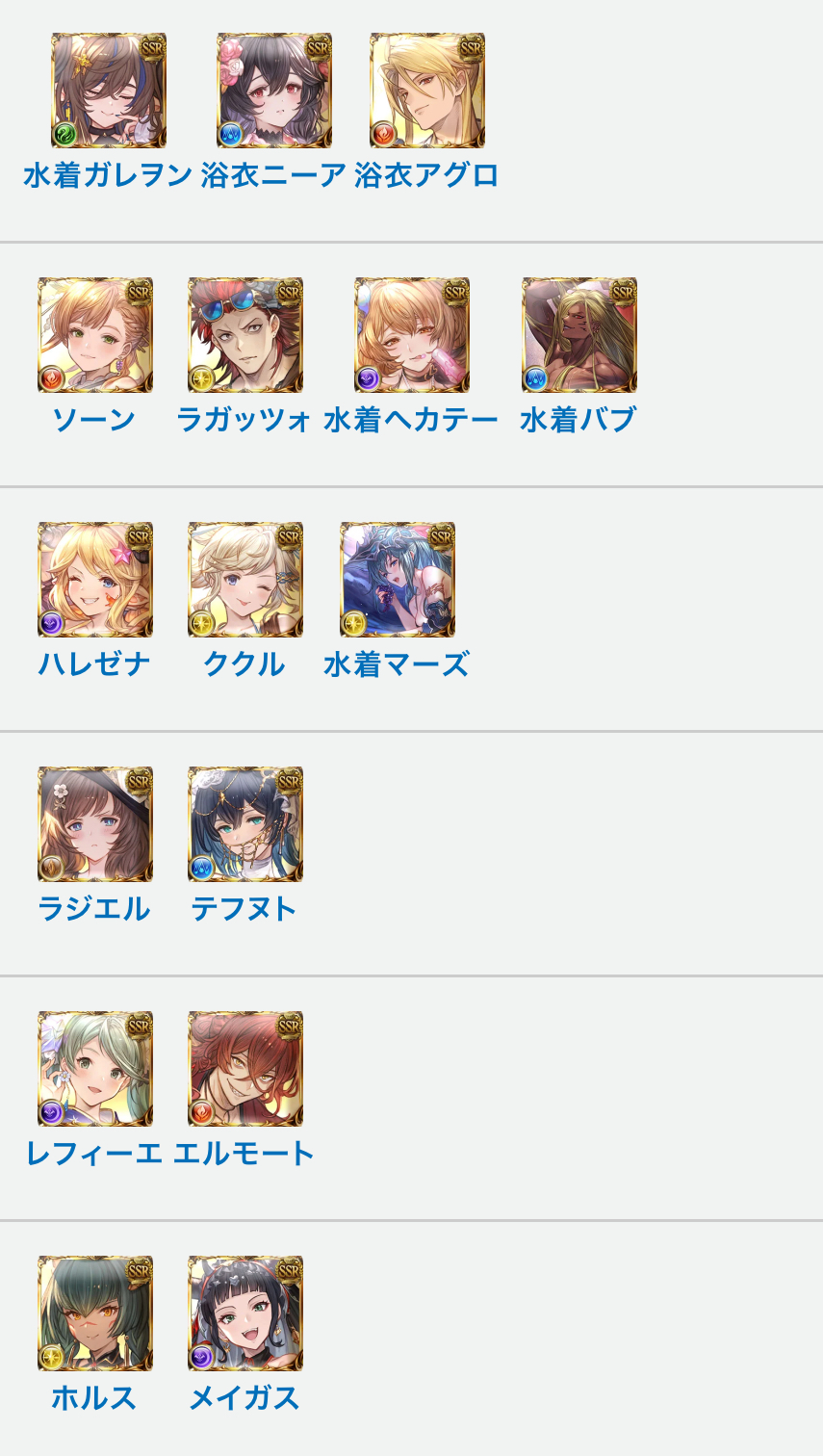
Task: Open the 水着ガレヲン character portrait
Action: [x=109, y=91]
